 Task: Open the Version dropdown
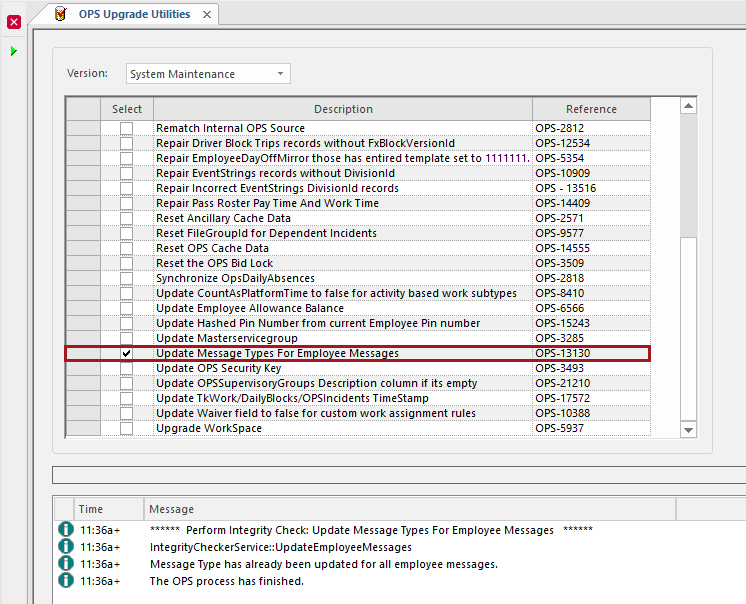(x=208, y=74)
